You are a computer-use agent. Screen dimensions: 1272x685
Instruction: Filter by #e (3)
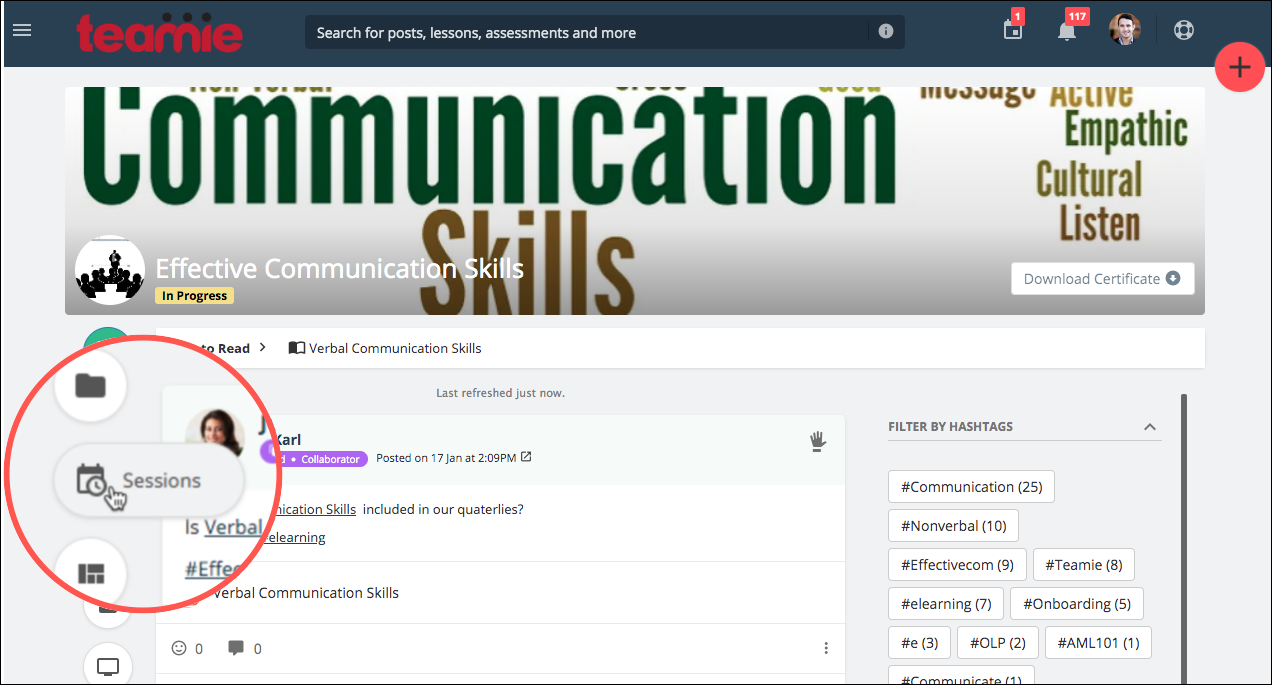click(x=920, y=643)
